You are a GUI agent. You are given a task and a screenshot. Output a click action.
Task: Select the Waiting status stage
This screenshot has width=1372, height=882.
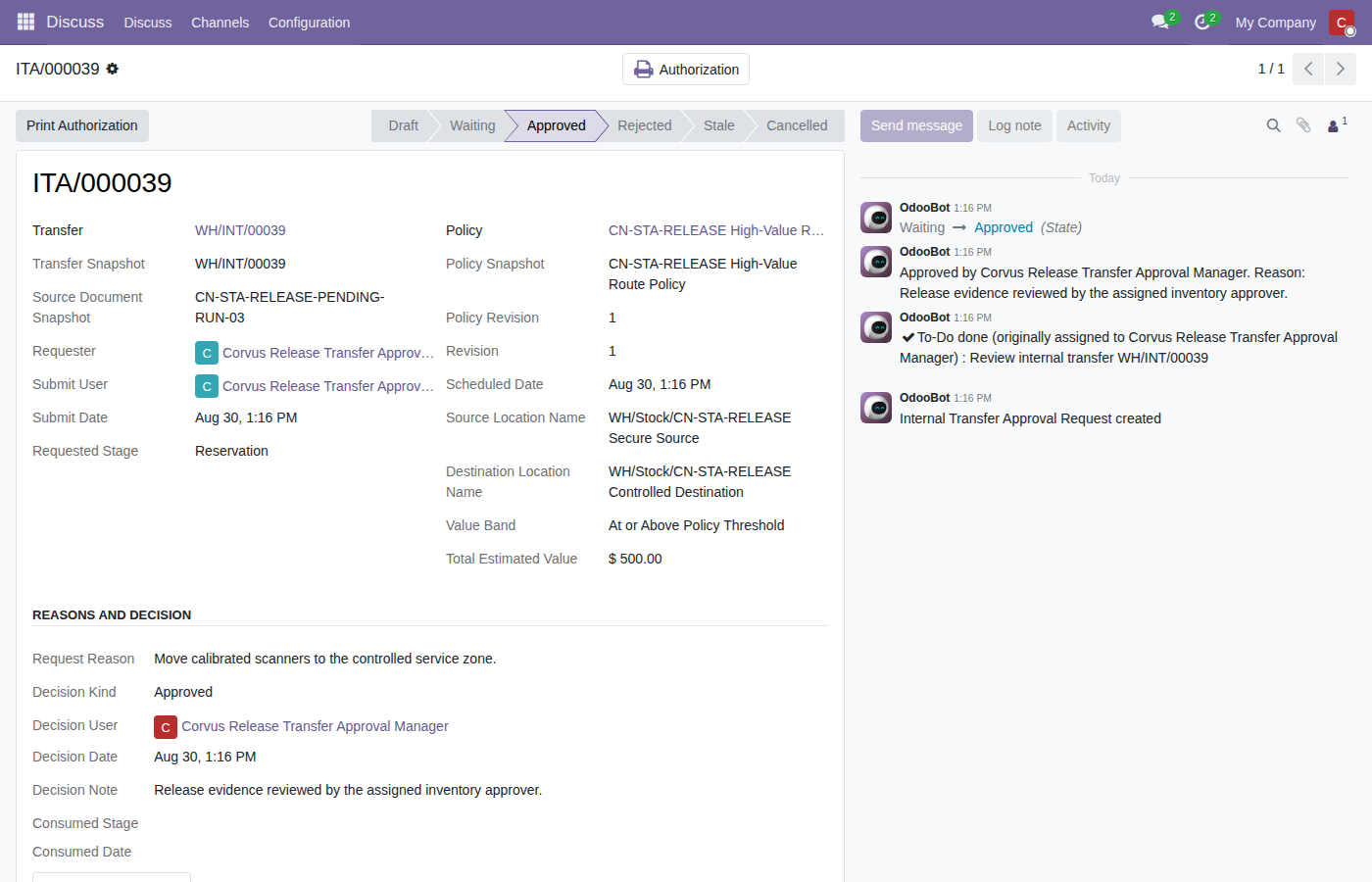[x=472, y=125]
